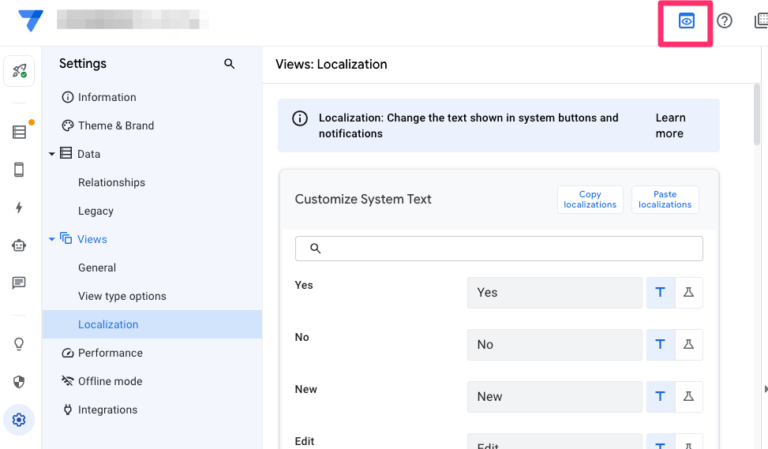
Task: Open the Data table icon in sidebar
Action: (x=19, y=132)
